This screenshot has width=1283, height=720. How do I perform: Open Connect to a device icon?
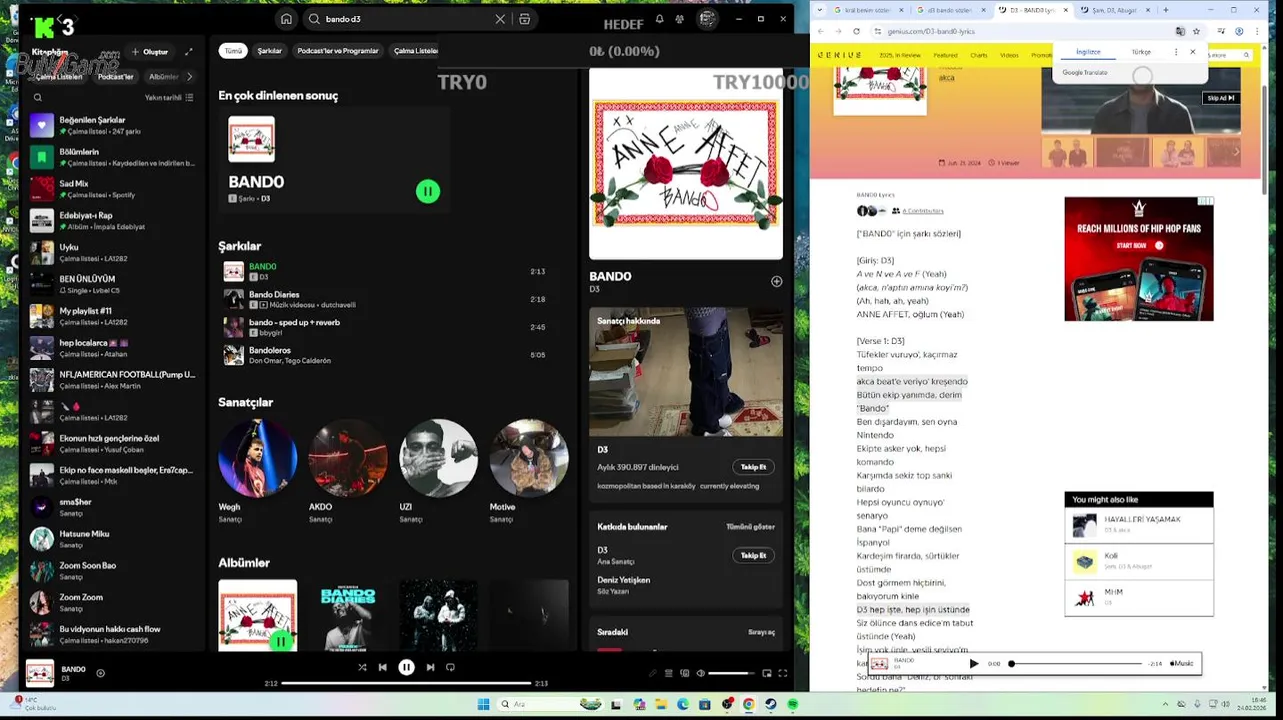[685, 673]
